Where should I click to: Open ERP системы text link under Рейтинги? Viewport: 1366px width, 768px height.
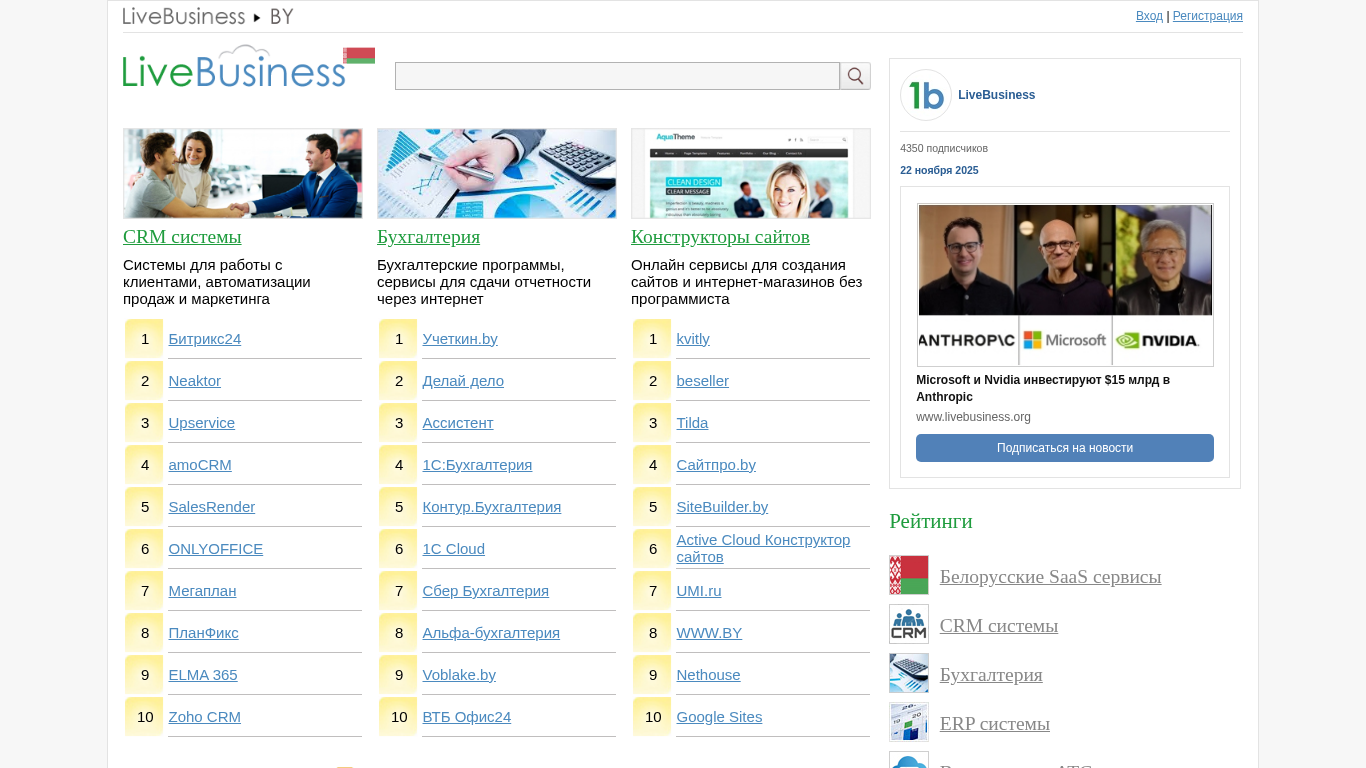pos(995,724)
